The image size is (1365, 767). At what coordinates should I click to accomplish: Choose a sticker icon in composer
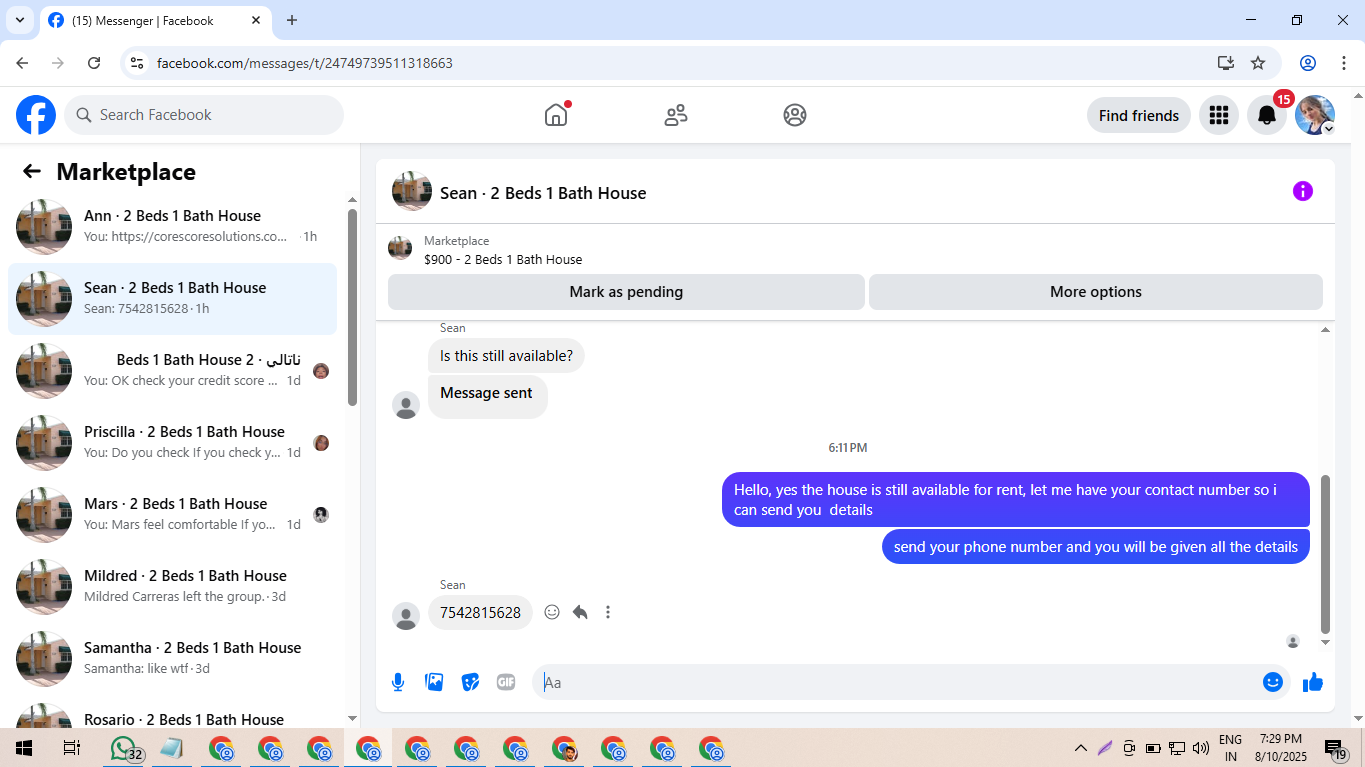pyautogui.click(x=470, y=682)
